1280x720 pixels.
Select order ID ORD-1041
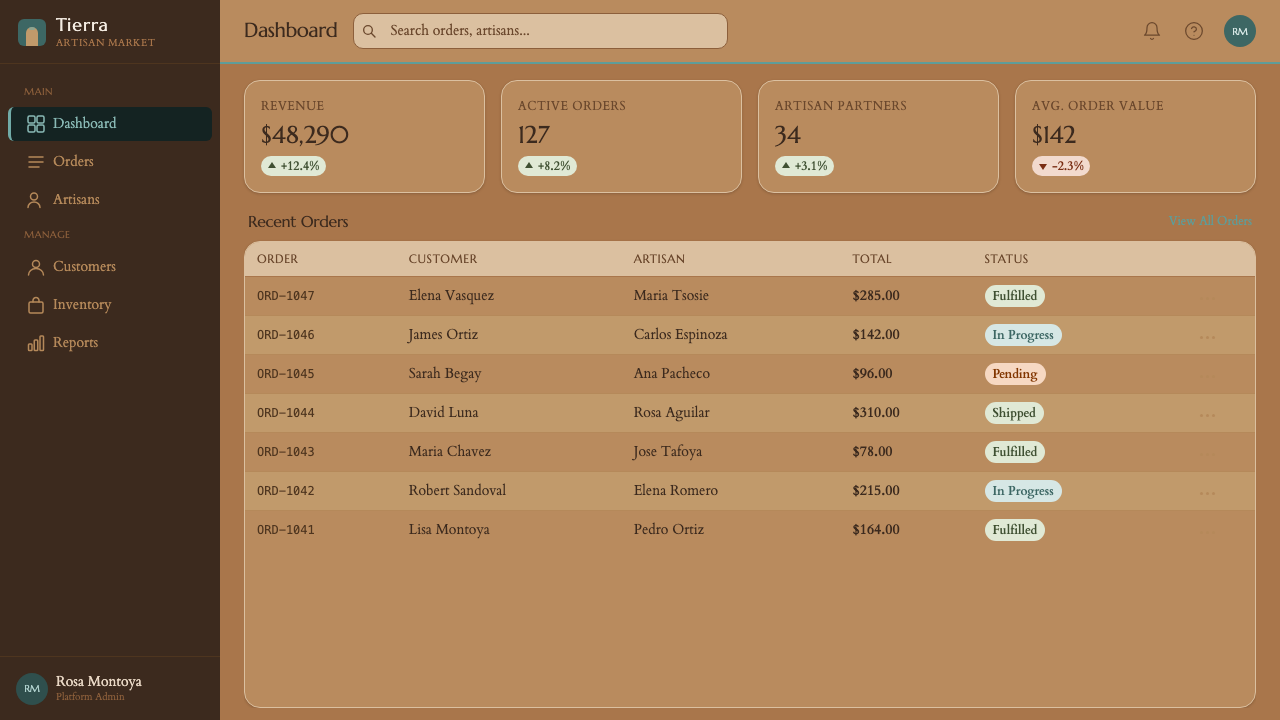tap(286, 530)
